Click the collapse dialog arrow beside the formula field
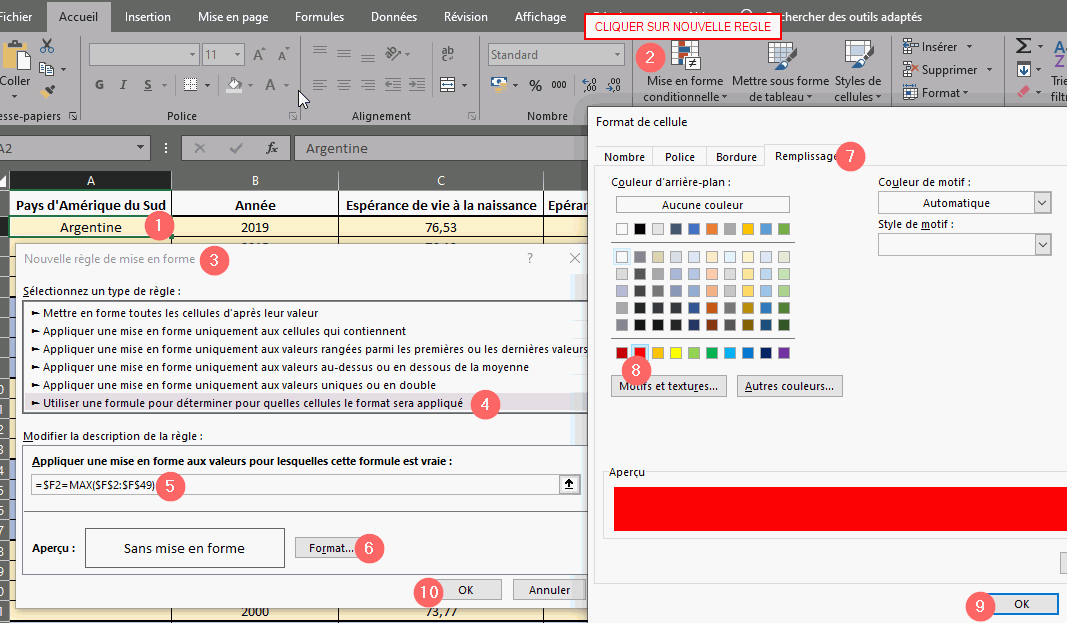The width and height of the screenshot is (1067, 623). click(569, 484)
